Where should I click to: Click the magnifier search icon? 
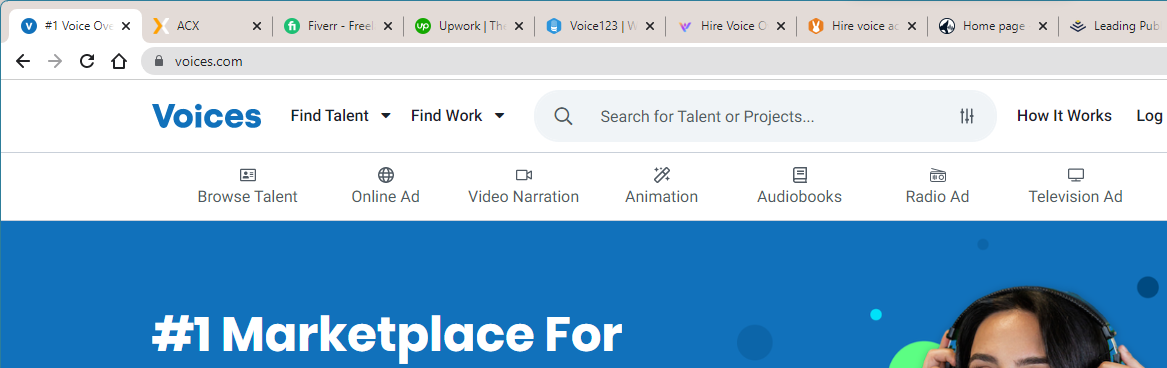563,116
